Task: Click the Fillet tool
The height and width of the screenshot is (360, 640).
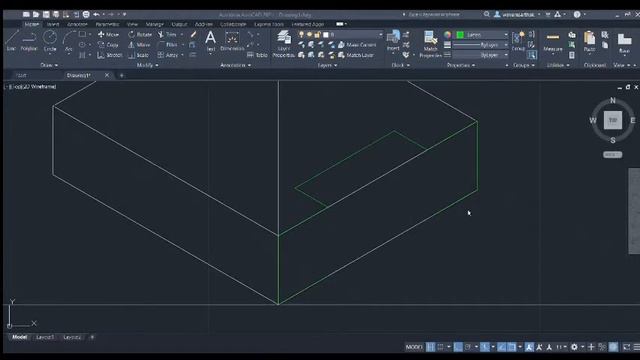Action: click(x=168, y=44)
